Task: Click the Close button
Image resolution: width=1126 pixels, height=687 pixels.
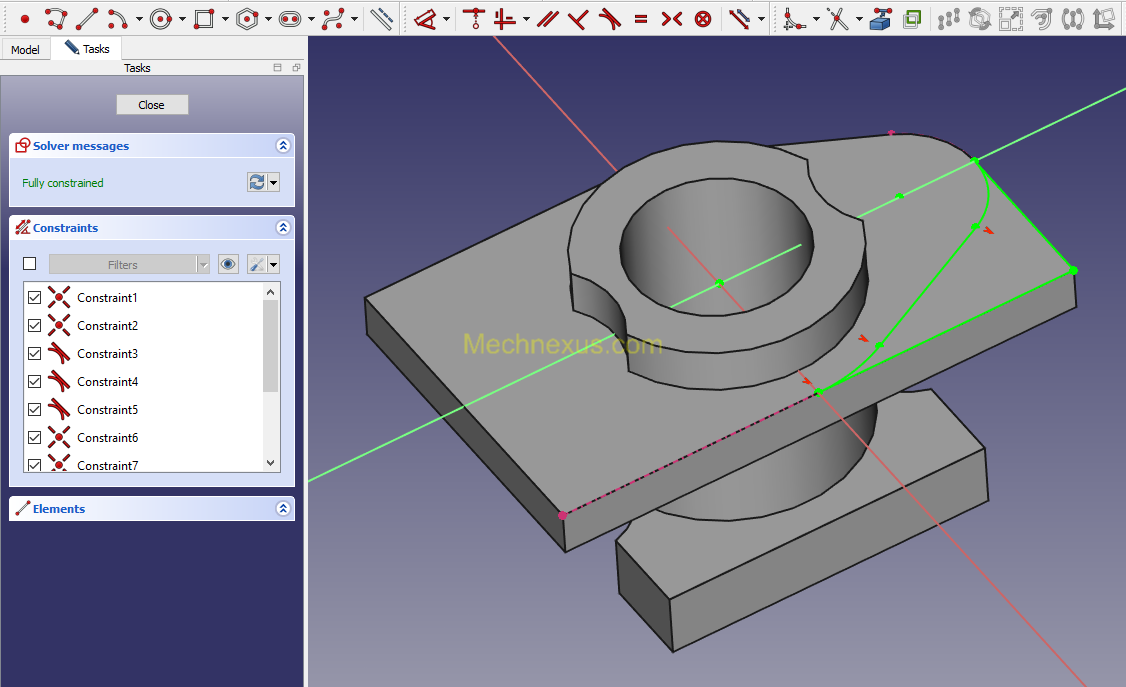Action: tap(152, 105)
